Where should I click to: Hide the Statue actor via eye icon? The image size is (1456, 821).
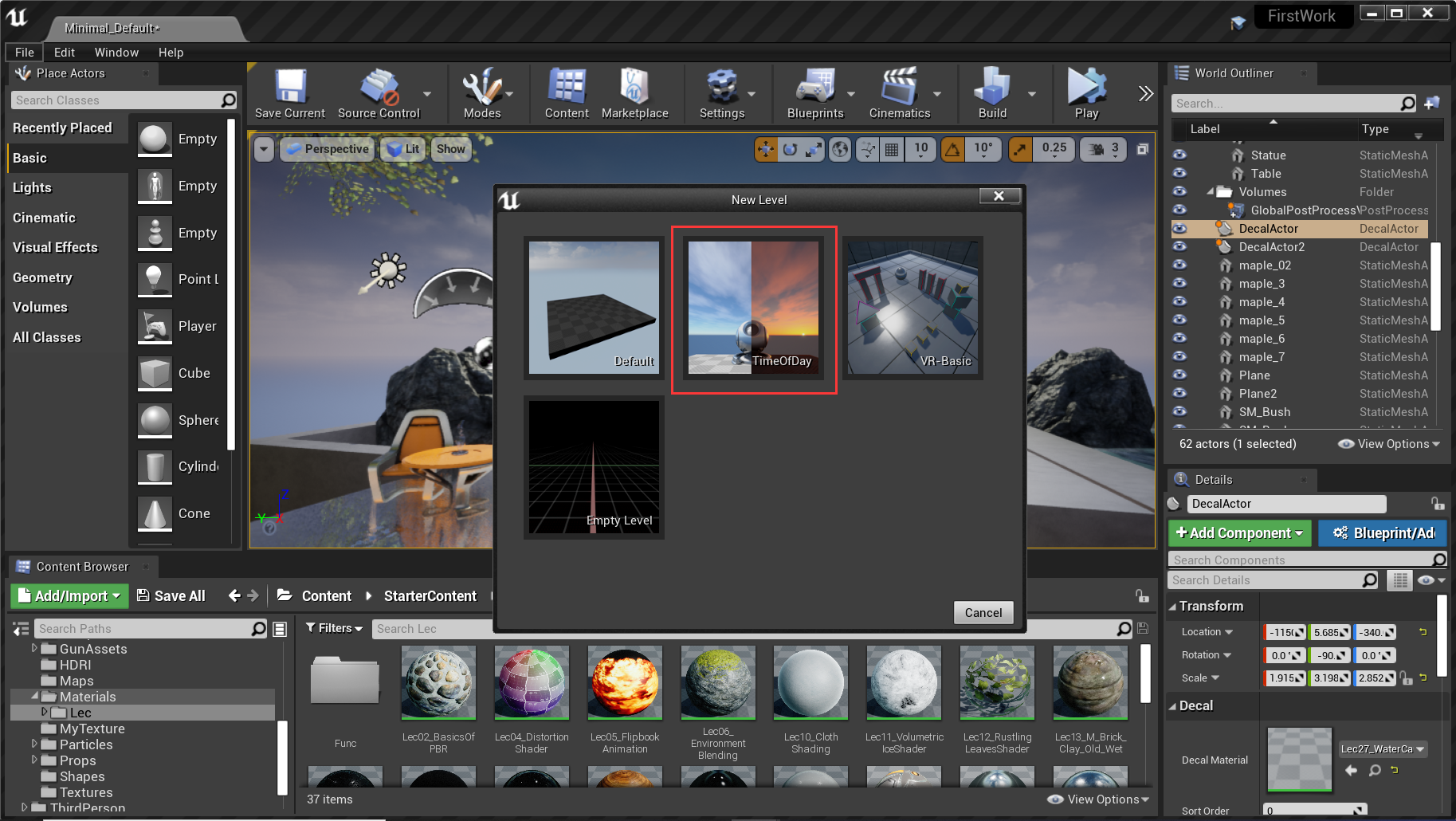point(1179,155)
